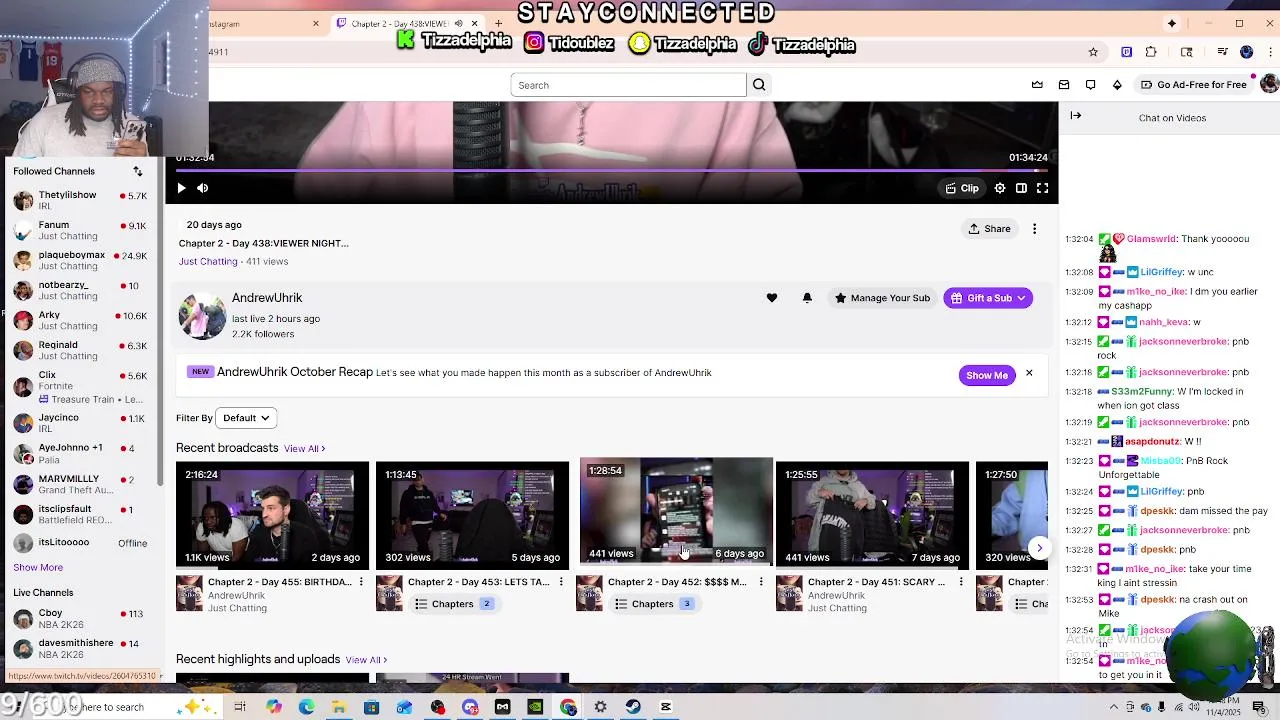Open View All for highlights and uploads
Screen dimensions: 1280x720
tap(366, 660)
